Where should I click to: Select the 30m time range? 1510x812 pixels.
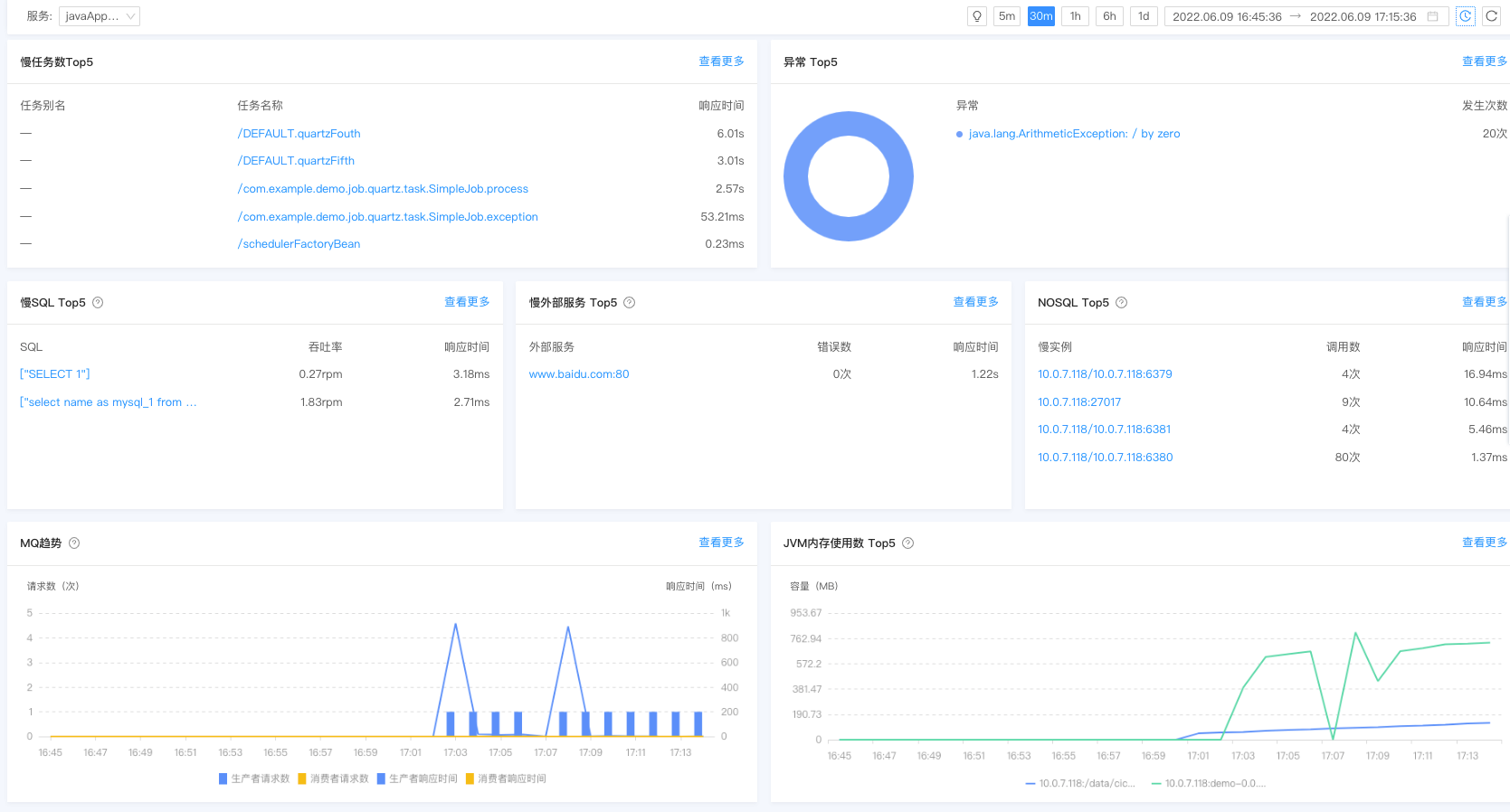1041,16
